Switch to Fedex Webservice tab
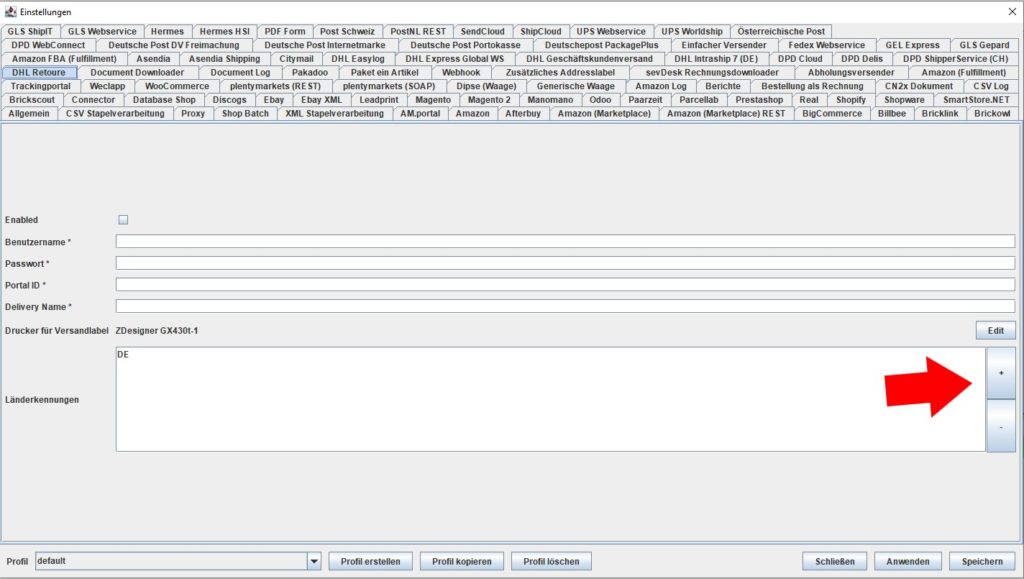1024x579 pixels. point(826,45)
